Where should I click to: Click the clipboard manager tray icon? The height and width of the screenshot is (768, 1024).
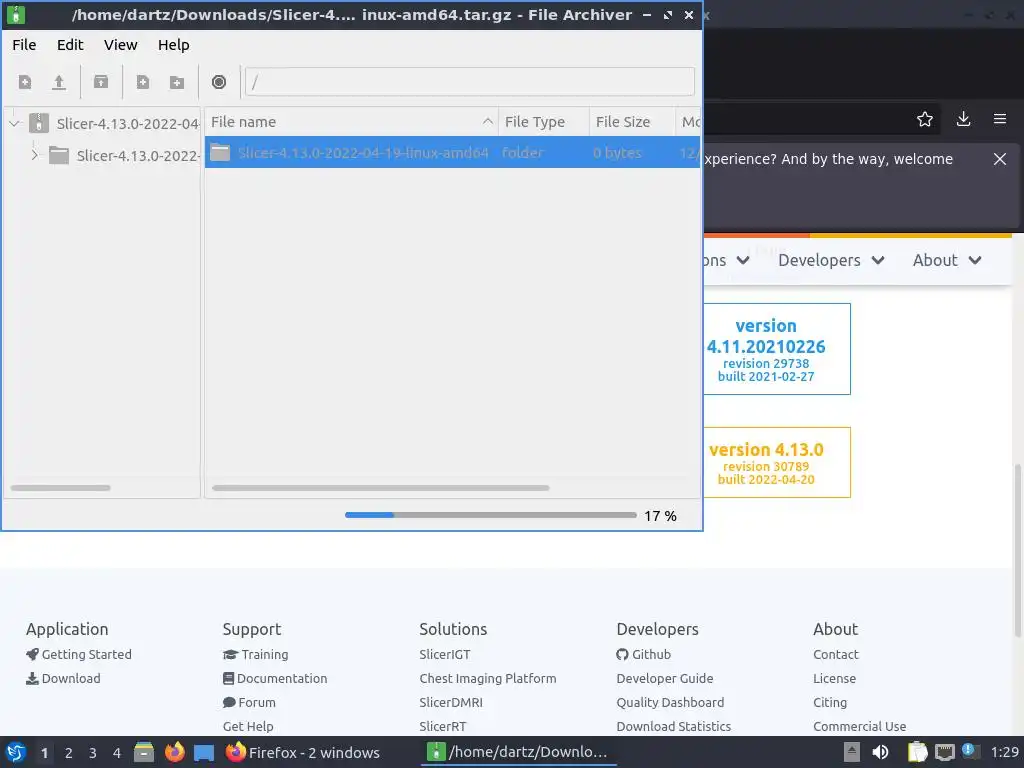tap(918, 752)
